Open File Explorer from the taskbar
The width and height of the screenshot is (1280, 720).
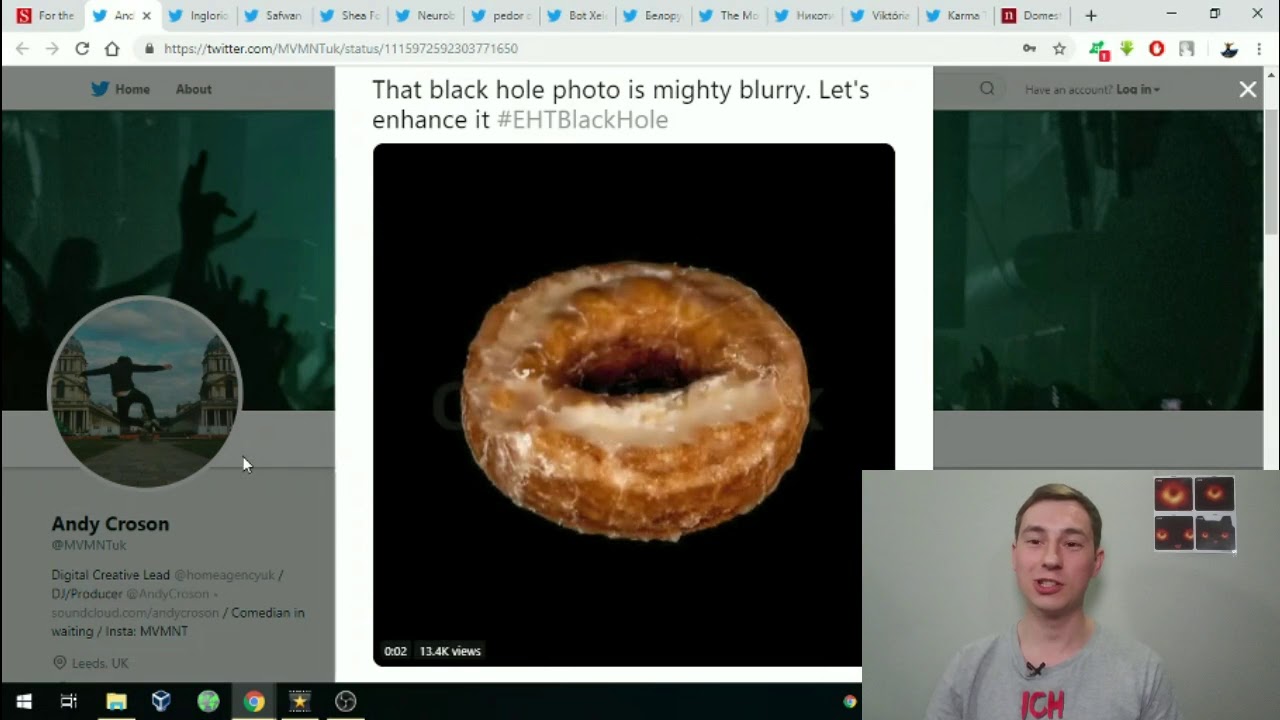point(116,701)
